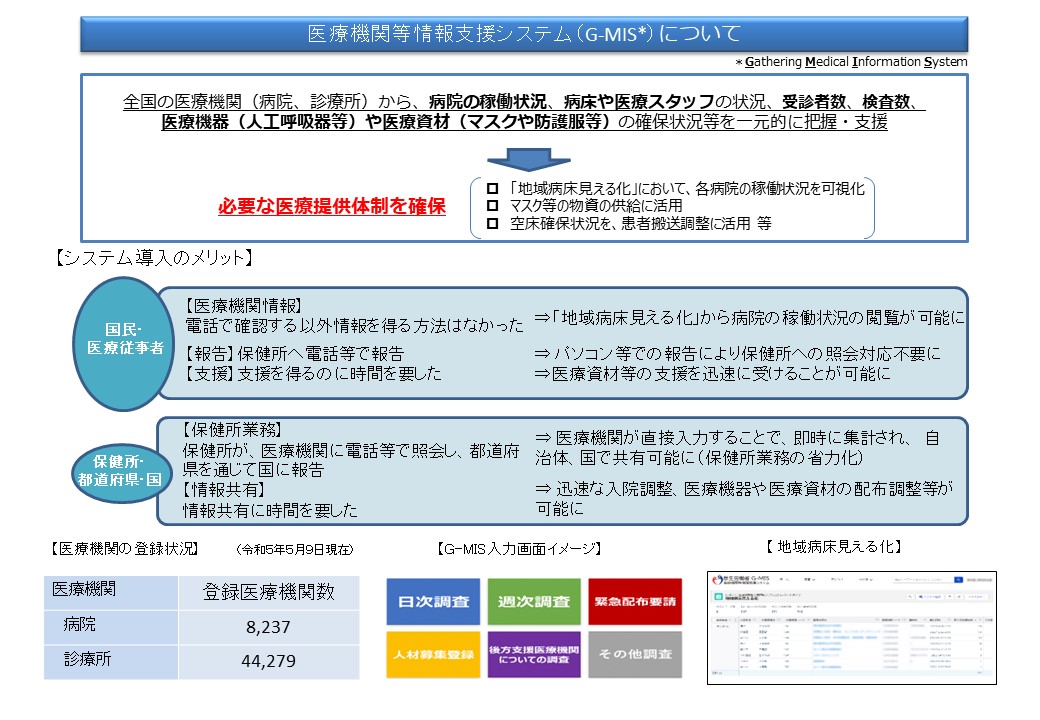1040x720 pixels.
Task: Open the purple 後方支援医療機関についての調査 tile
Action: [x=533, y=655]
